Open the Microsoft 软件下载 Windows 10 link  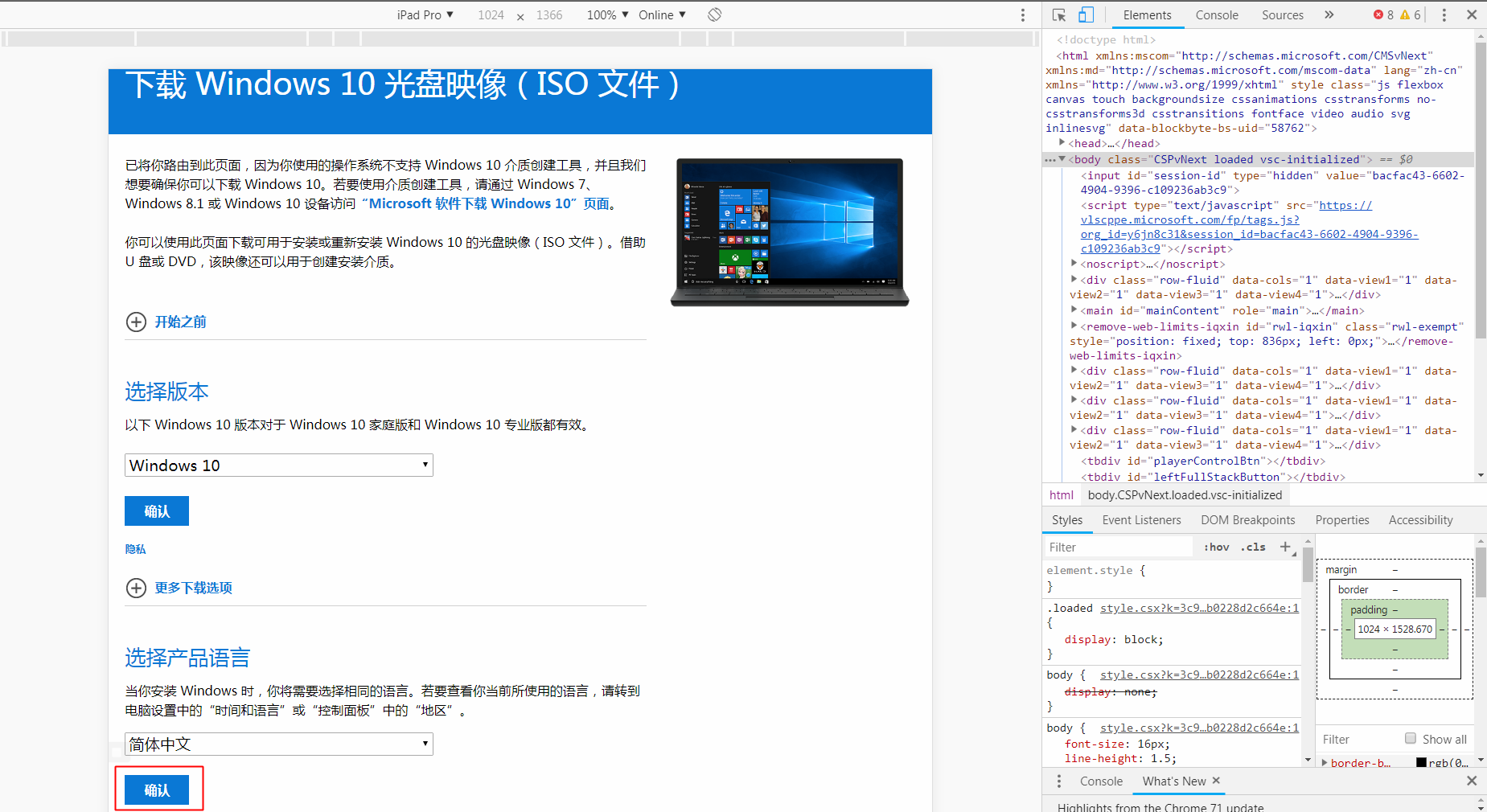(486, 203)
